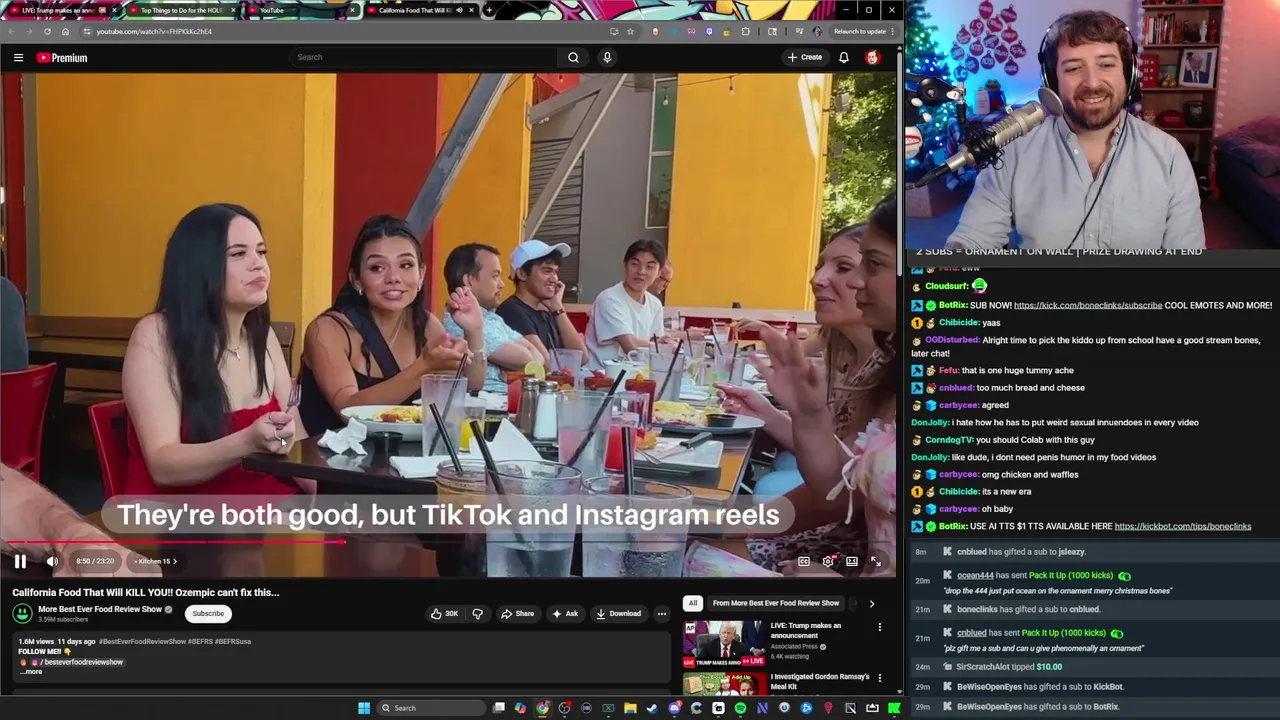
Task: Seek on the red video progress bar
Action: (448, 543)
